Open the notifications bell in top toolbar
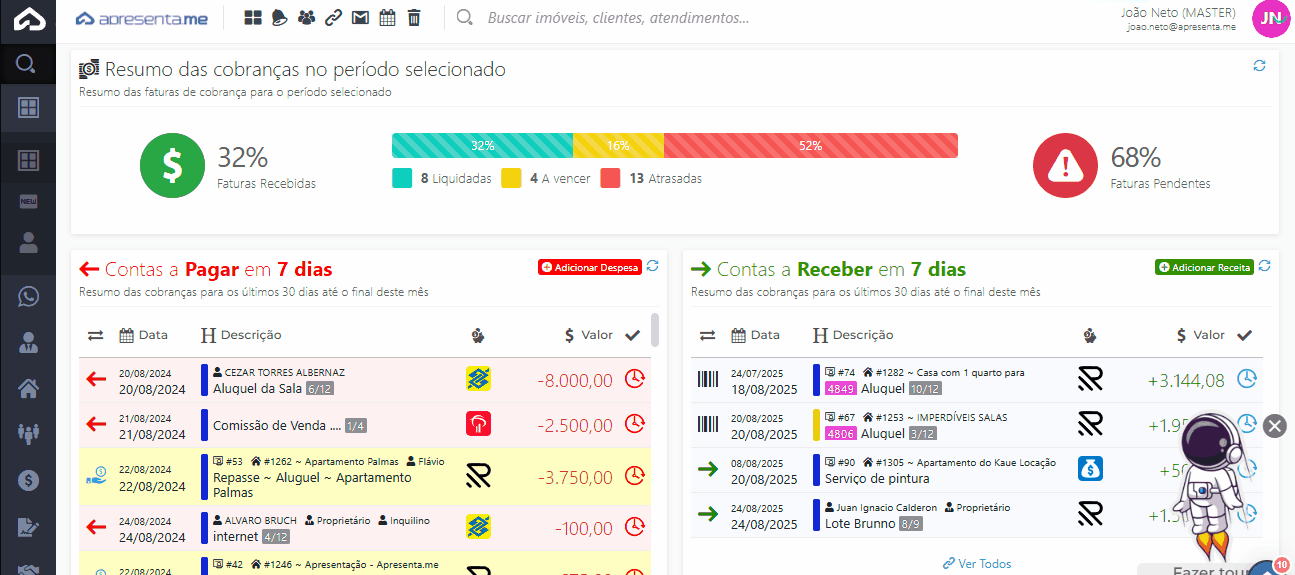Screen dimensions: 1295x575 pos(279,17)
